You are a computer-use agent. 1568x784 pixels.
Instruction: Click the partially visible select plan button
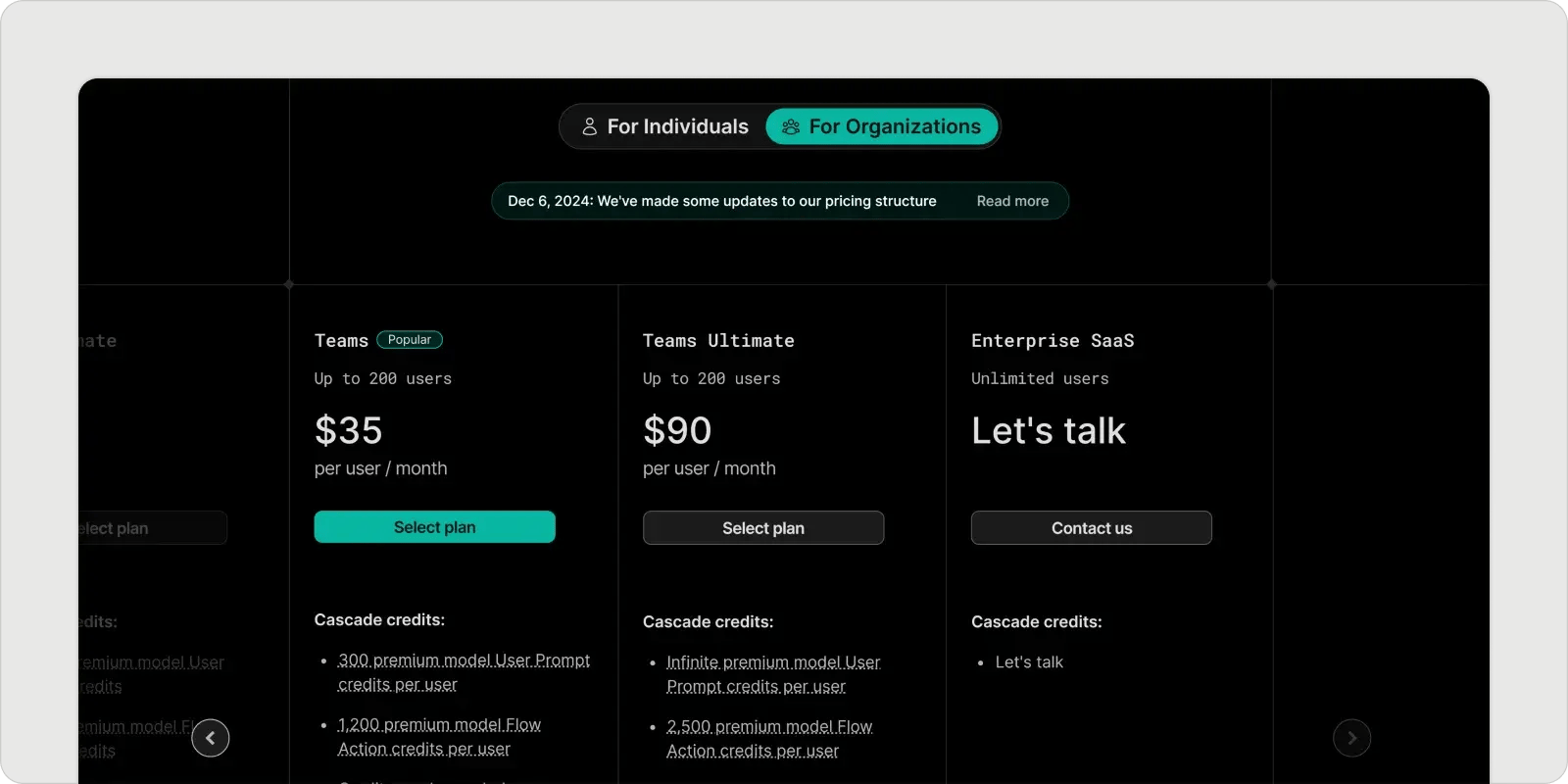point(152,528)
